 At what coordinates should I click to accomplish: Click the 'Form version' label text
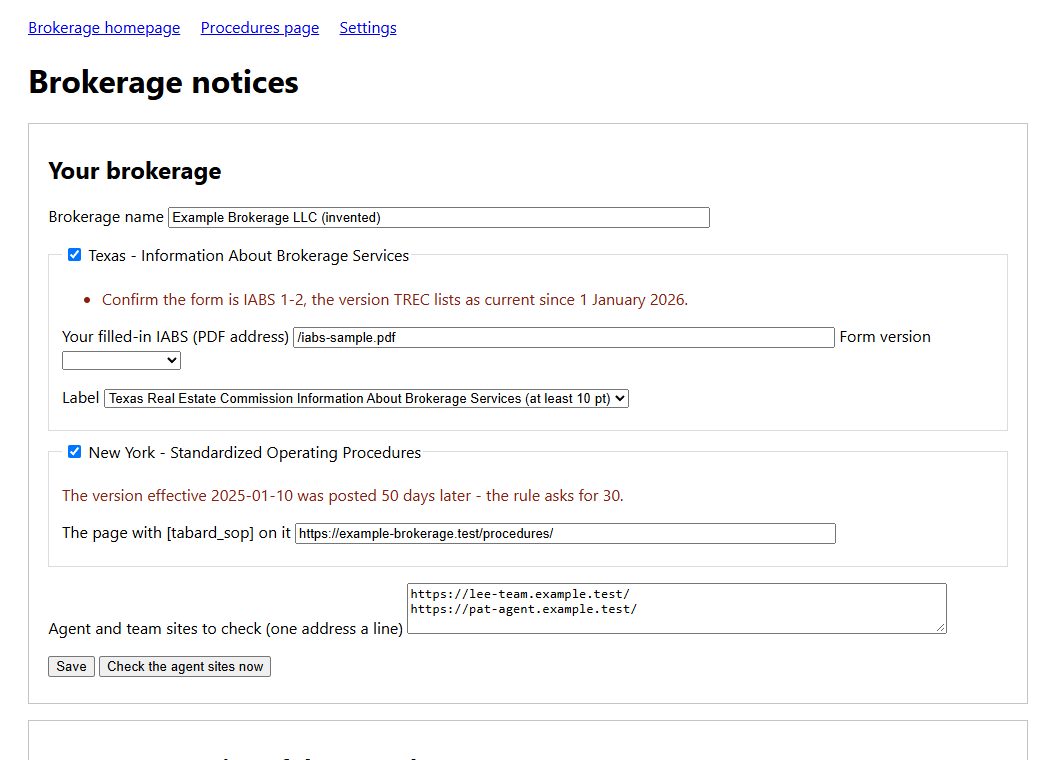(885, 337)
